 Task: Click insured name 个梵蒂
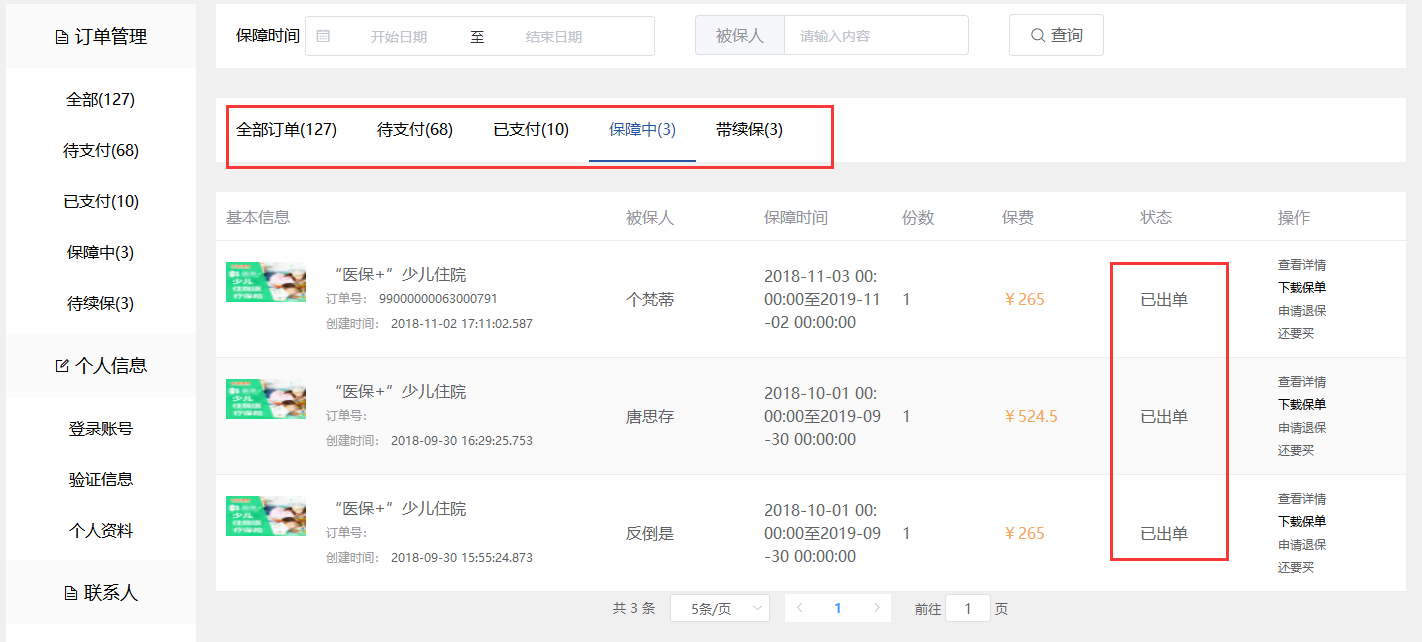[650, 299]
